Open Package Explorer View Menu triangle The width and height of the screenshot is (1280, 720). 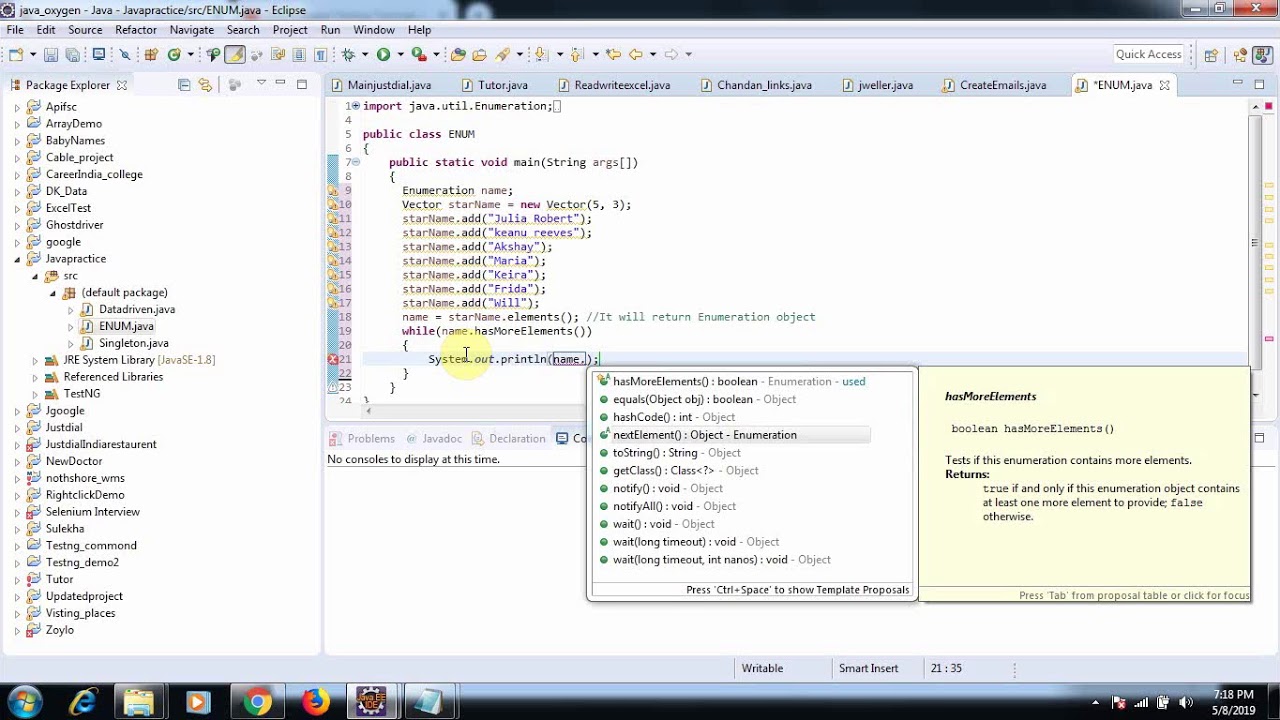click(261, 84)
